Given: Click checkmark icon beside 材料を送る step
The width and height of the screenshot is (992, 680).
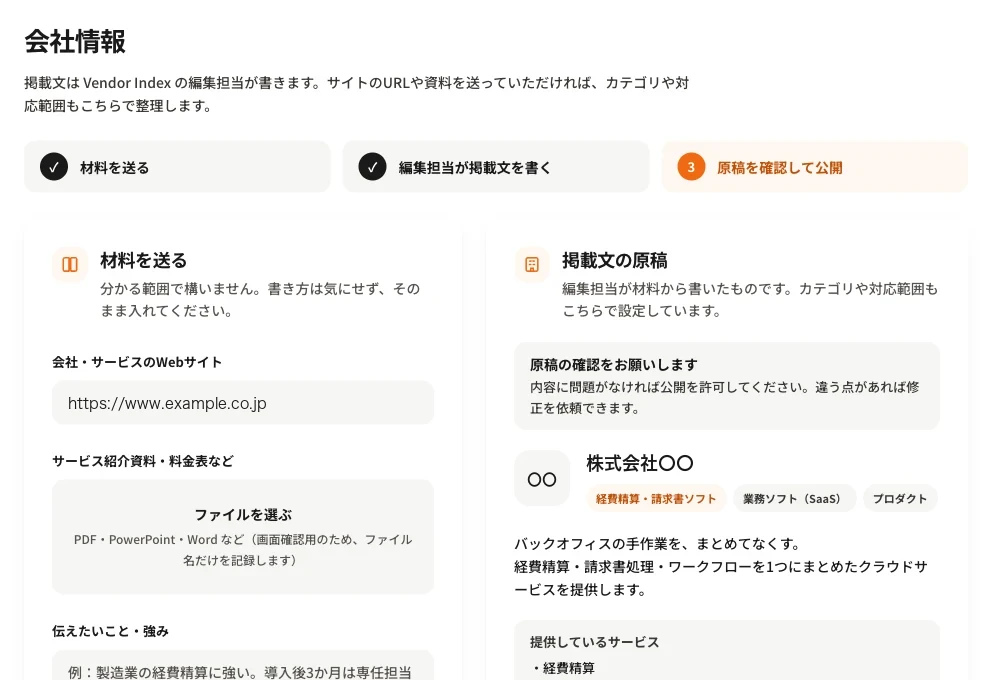Looking at the screenshot, I should tap(54, 167).
